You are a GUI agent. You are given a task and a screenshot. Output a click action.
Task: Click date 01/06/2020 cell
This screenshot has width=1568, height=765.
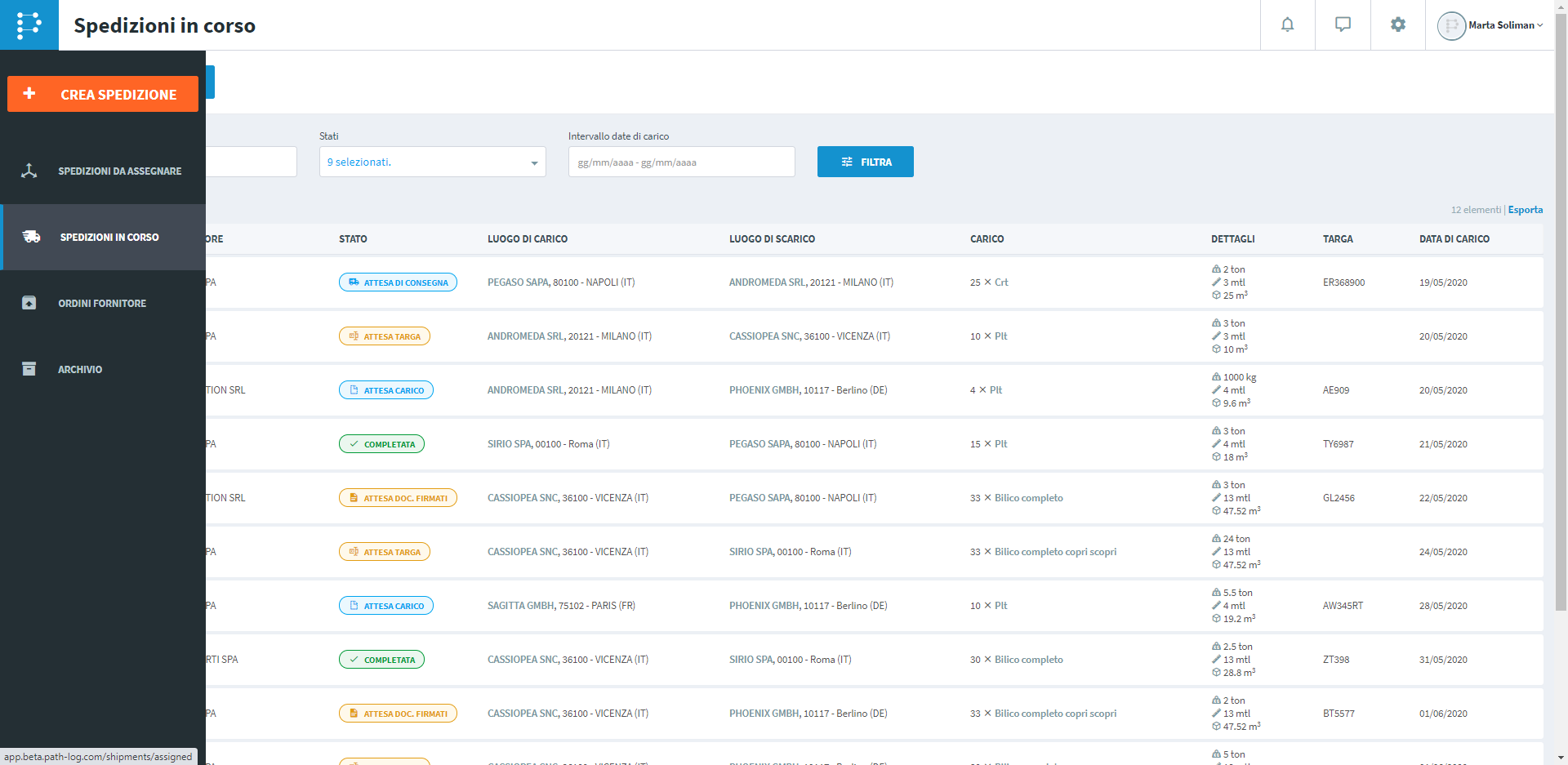coord(1443,714)
